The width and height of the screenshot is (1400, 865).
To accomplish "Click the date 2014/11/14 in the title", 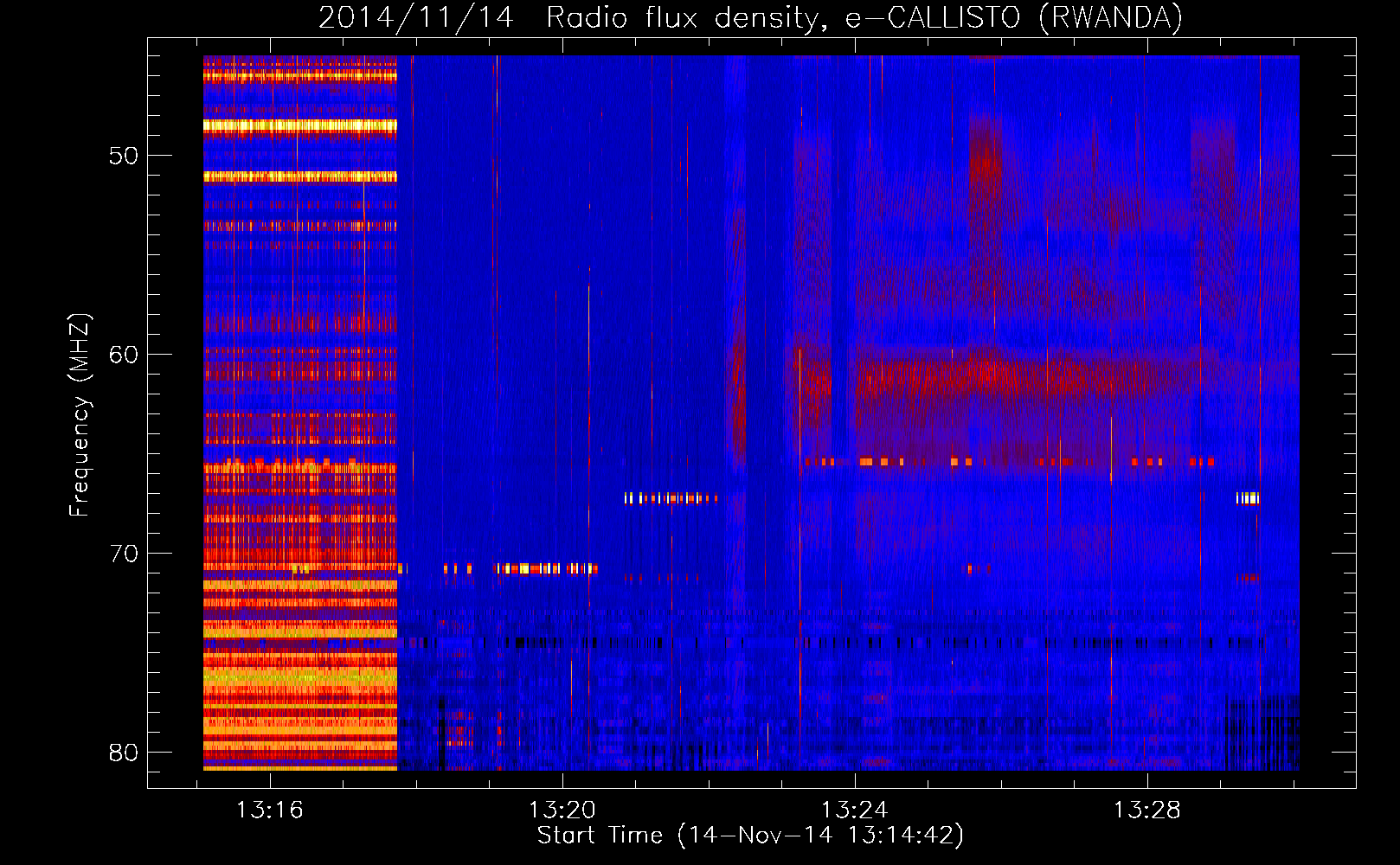I will pos(415,18).
